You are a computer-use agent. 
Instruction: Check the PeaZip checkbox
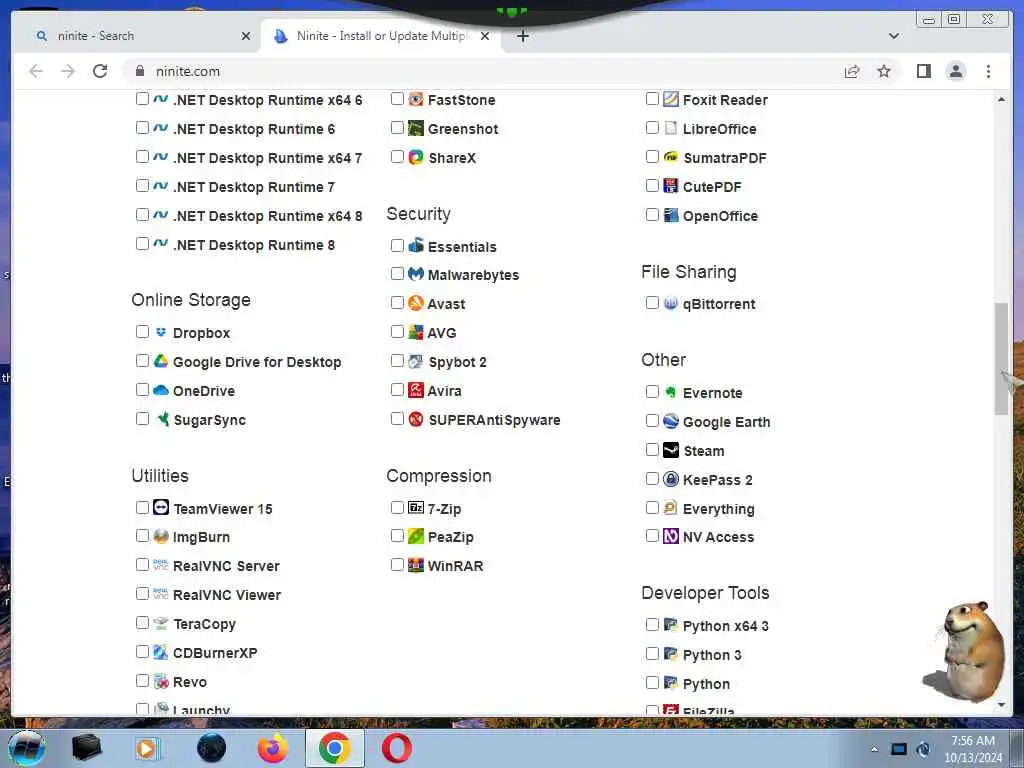[397, 536]
